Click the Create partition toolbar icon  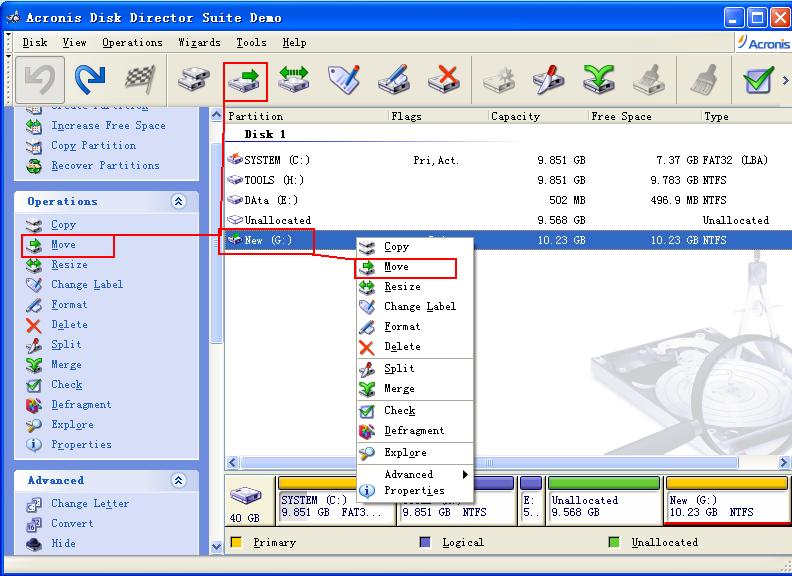(499, 79)
